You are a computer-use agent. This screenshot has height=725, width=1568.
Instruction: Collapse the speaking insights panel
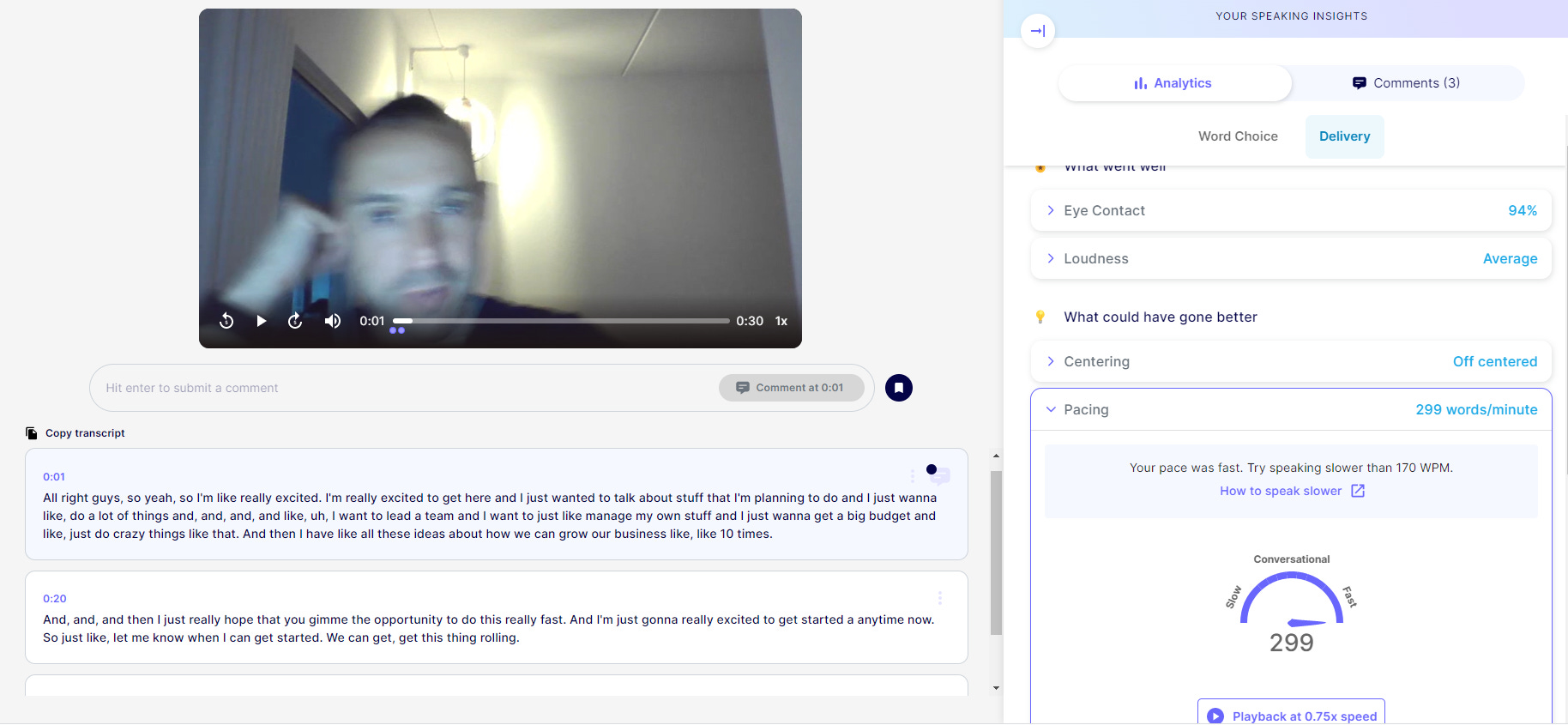[1038, 31]
